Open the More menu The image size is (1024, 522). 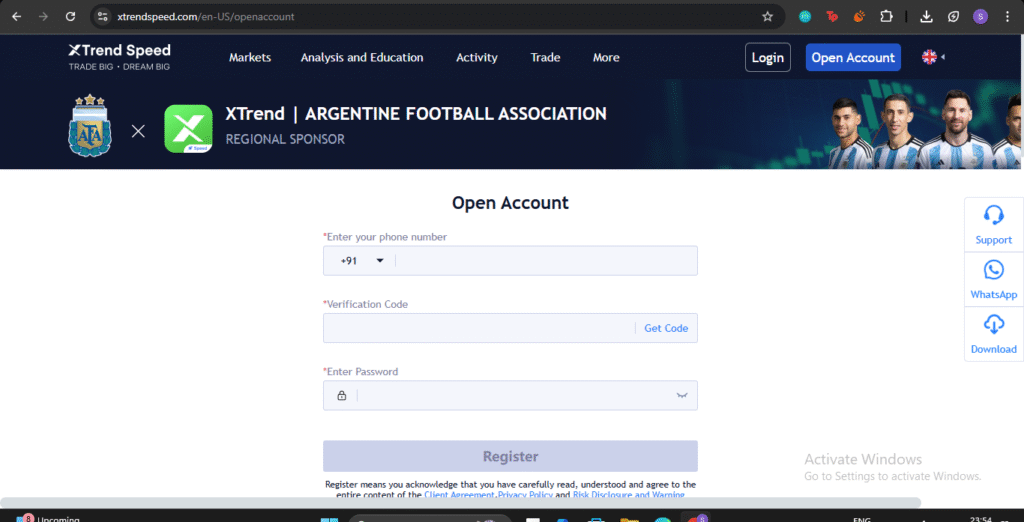coord(606,57)
